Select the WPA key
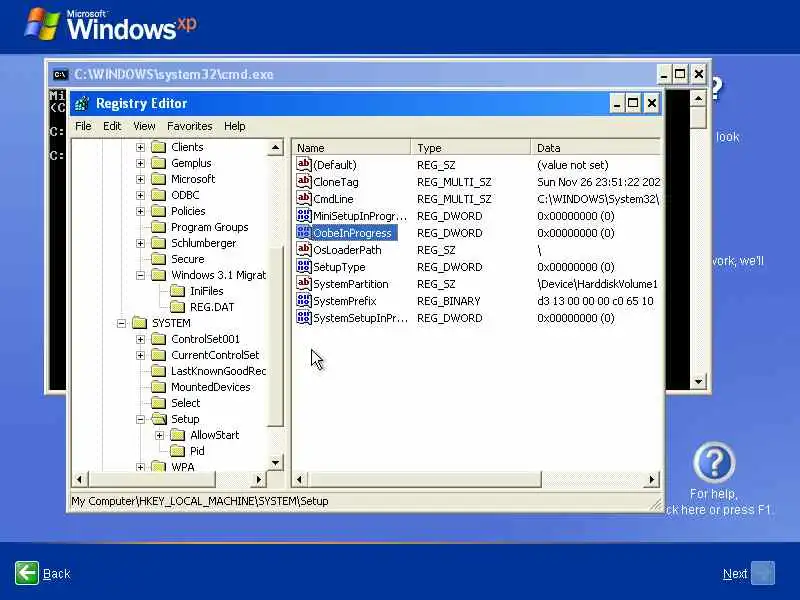Viewport: 800px width, 600px height. (183, 467)
